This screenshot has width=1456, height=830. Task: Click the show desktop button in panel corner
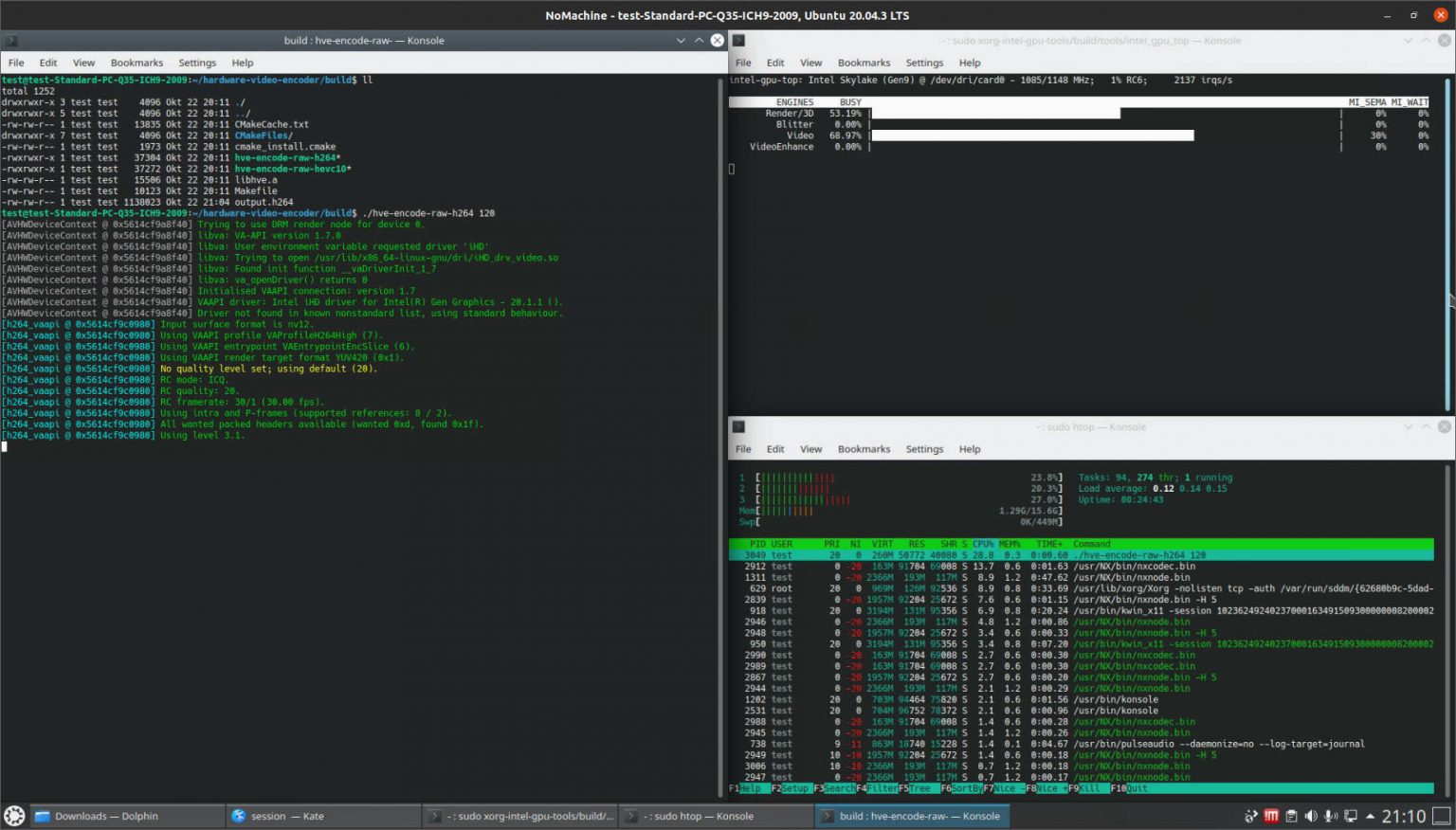pyautogui.click(x=1440, y=816)
